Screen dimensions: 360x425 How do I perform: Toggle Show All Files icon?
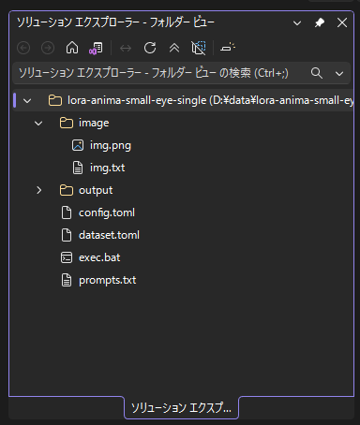(198, 48)
